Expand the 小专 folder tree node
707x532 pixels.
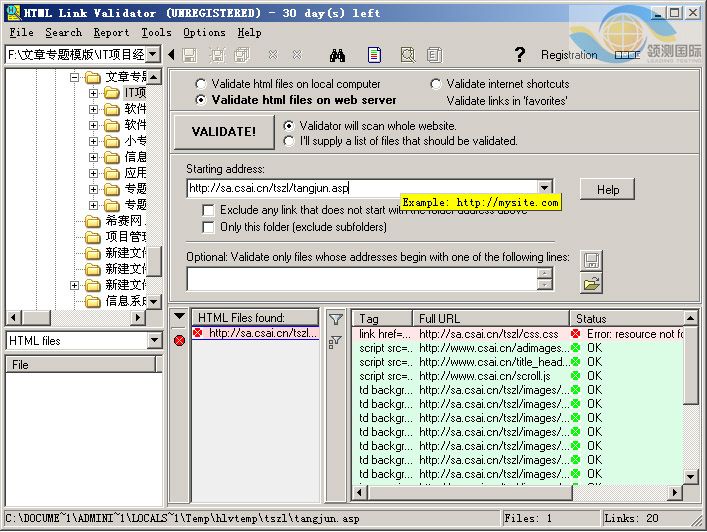tap(93, 141)
